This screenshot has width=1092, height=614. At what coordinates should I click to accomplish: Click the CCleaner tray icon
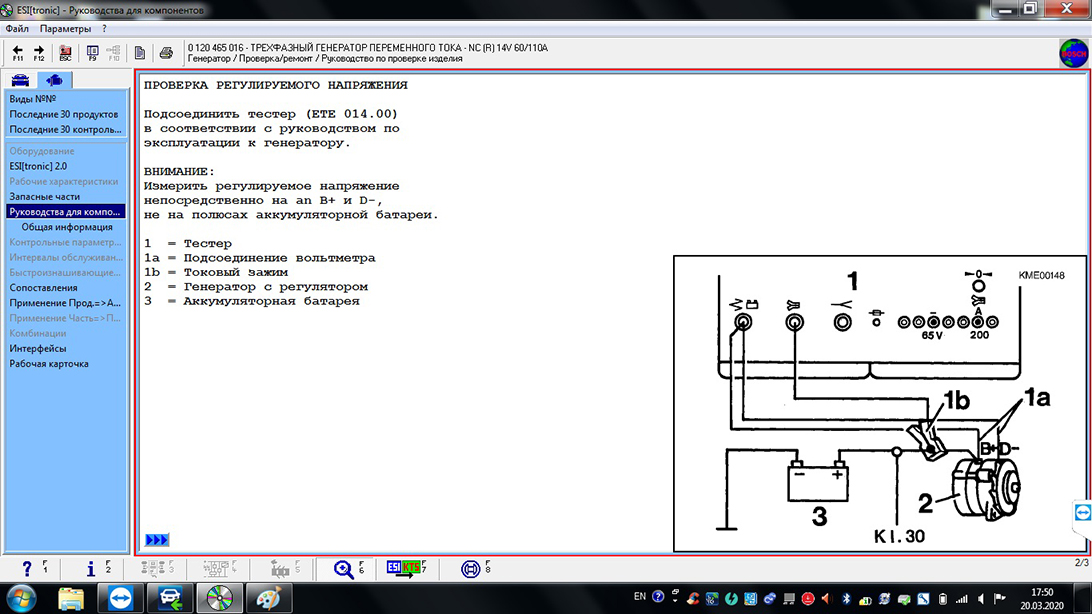click(x=693, y=598)
